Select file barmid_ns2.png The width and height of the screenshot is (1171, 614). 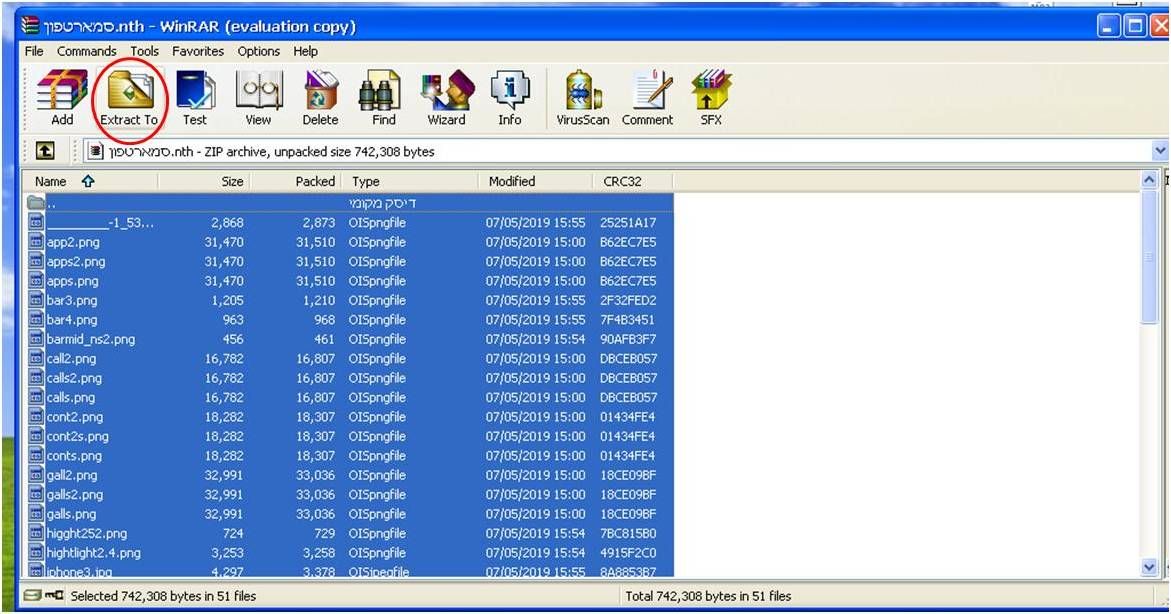click(91, 339)
